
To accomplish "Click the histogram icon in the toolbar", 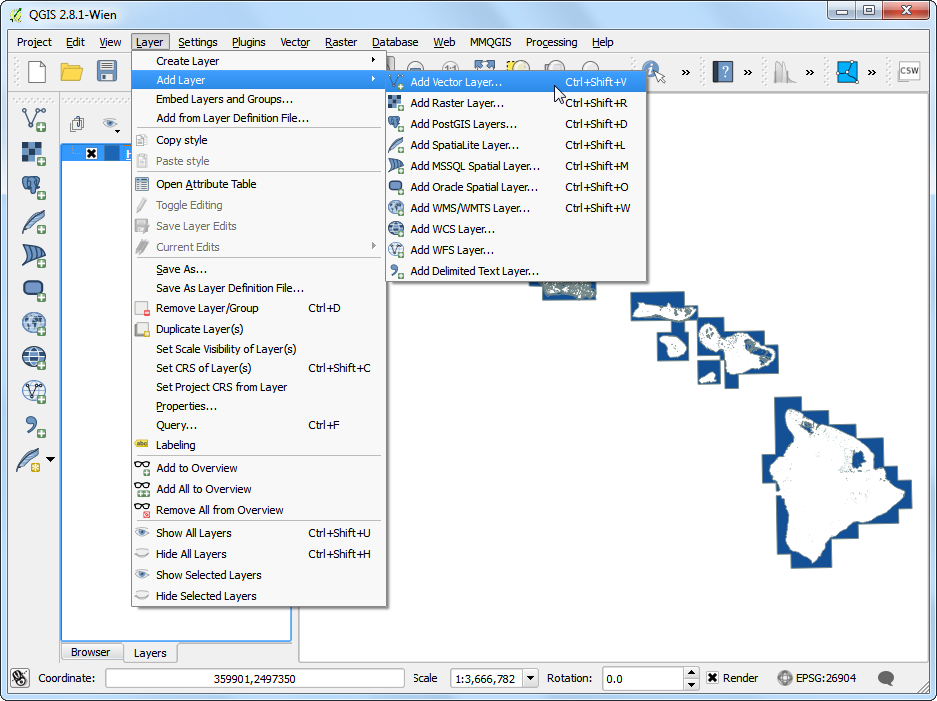I will [x=784, y=72].
